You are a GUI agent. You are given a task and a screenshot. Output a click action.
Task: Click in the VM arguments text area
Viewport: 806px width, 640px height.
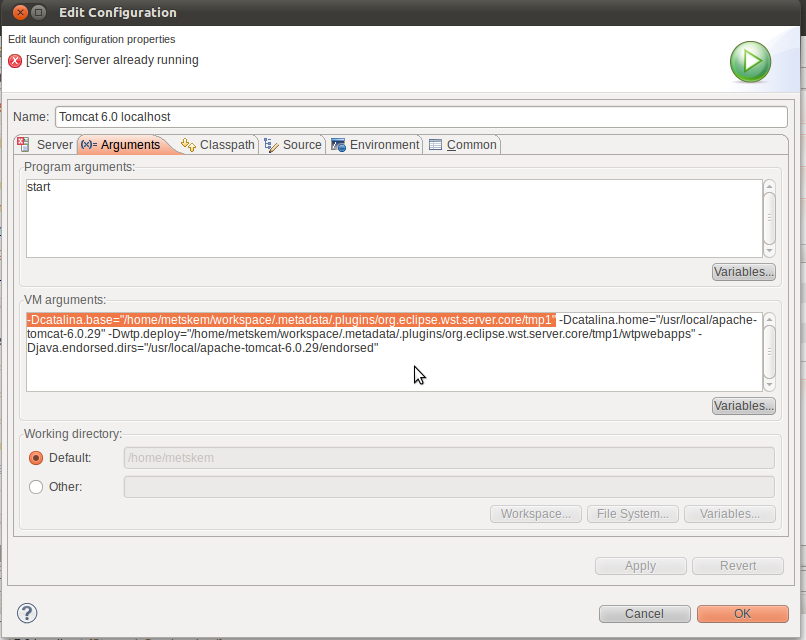pyautogui.click(x=394, y=352)
